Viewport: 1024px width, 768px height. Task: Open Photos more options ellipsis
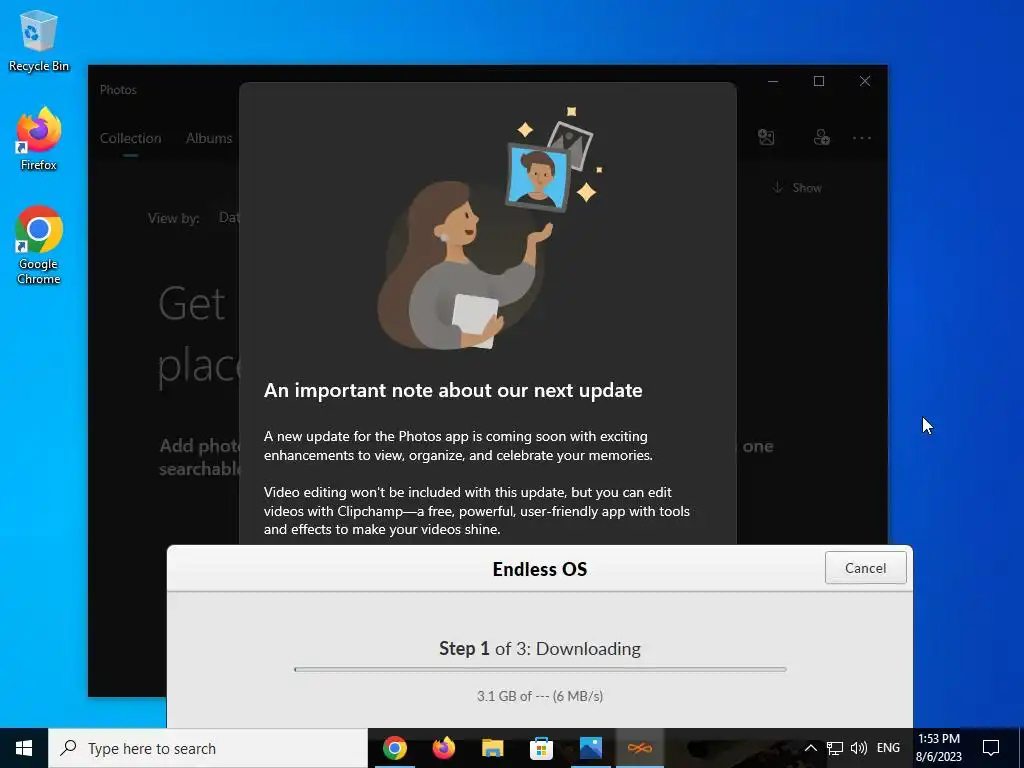pyautogui.click(x=862, y=138)
